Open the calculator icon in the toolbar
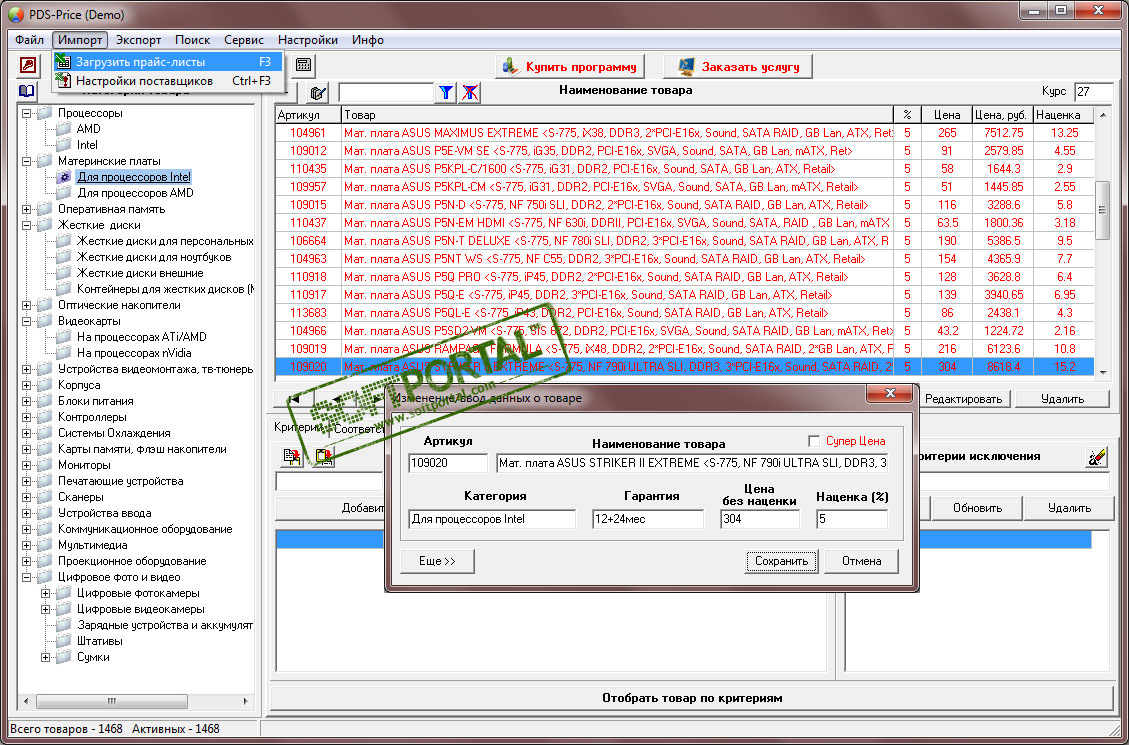 [x=303, y=65]
